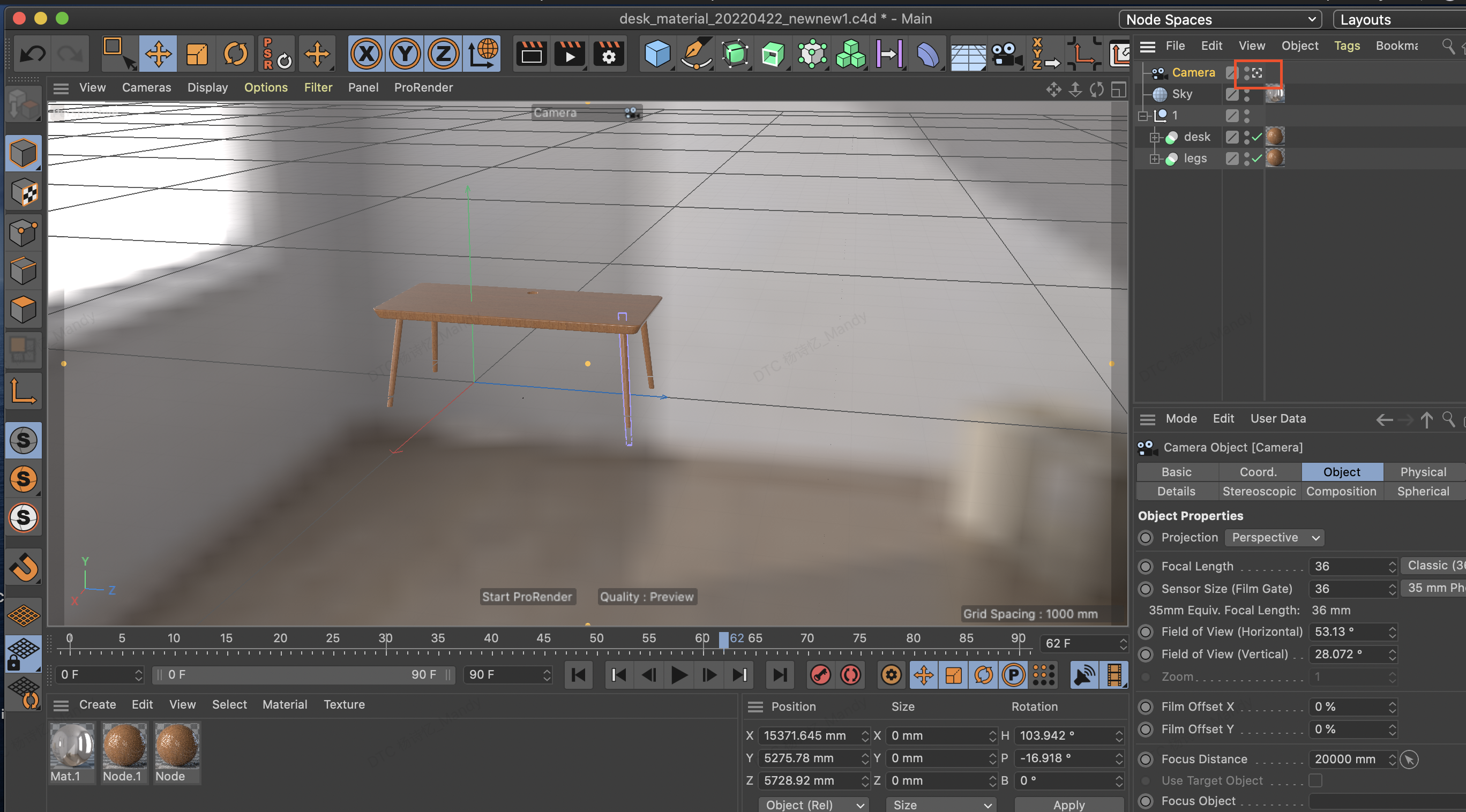
Task: Expand the desk object tree
Action: tap(1155, 137)
